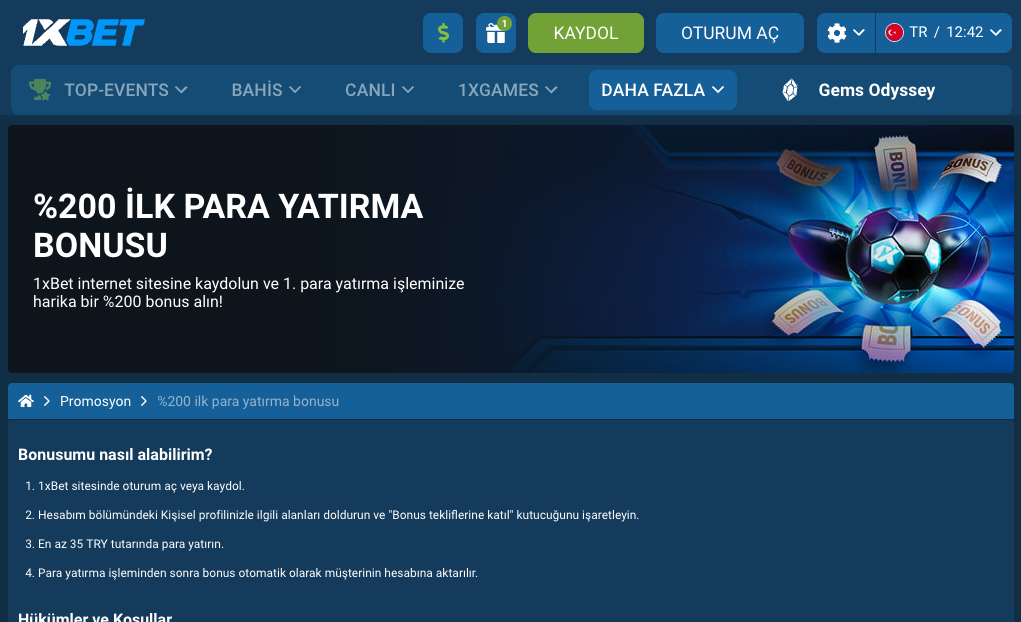Go to home via breadcrumb house icon
Image resolution: width=1021 pixels, height=622 pixels.
coord(26,401)
